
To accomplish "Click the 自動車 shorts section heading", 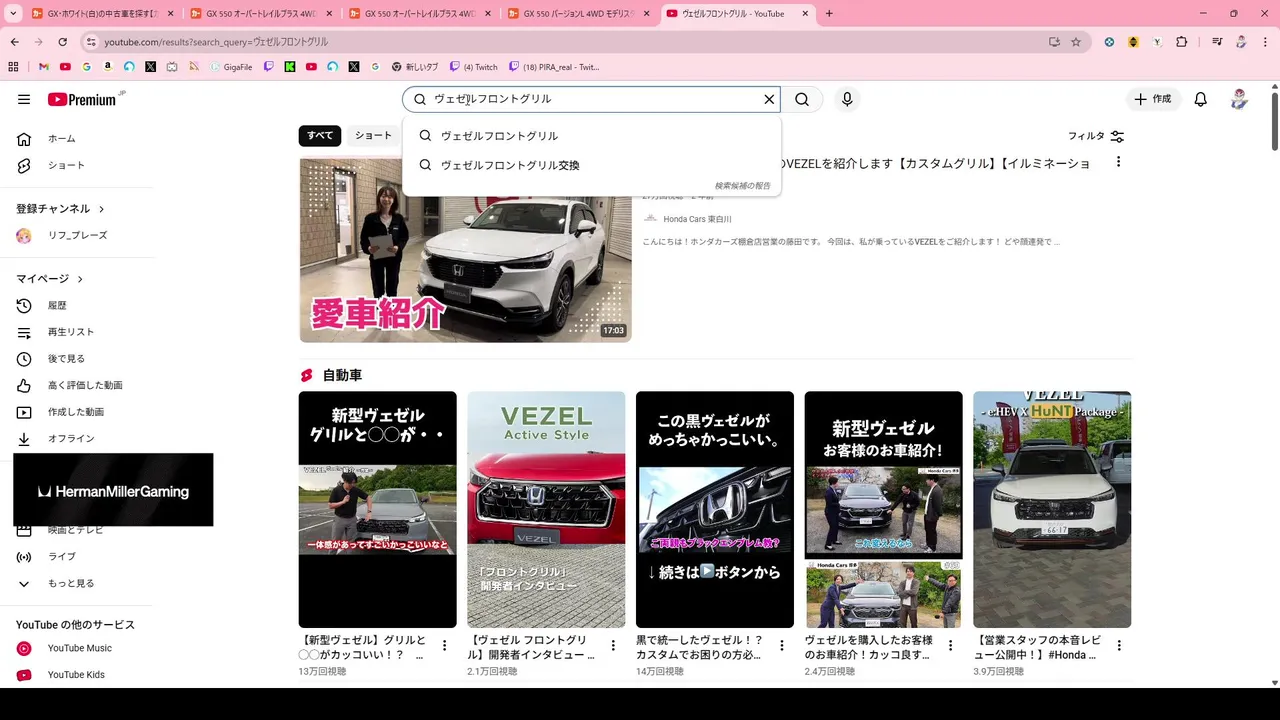I will [342, 375].
